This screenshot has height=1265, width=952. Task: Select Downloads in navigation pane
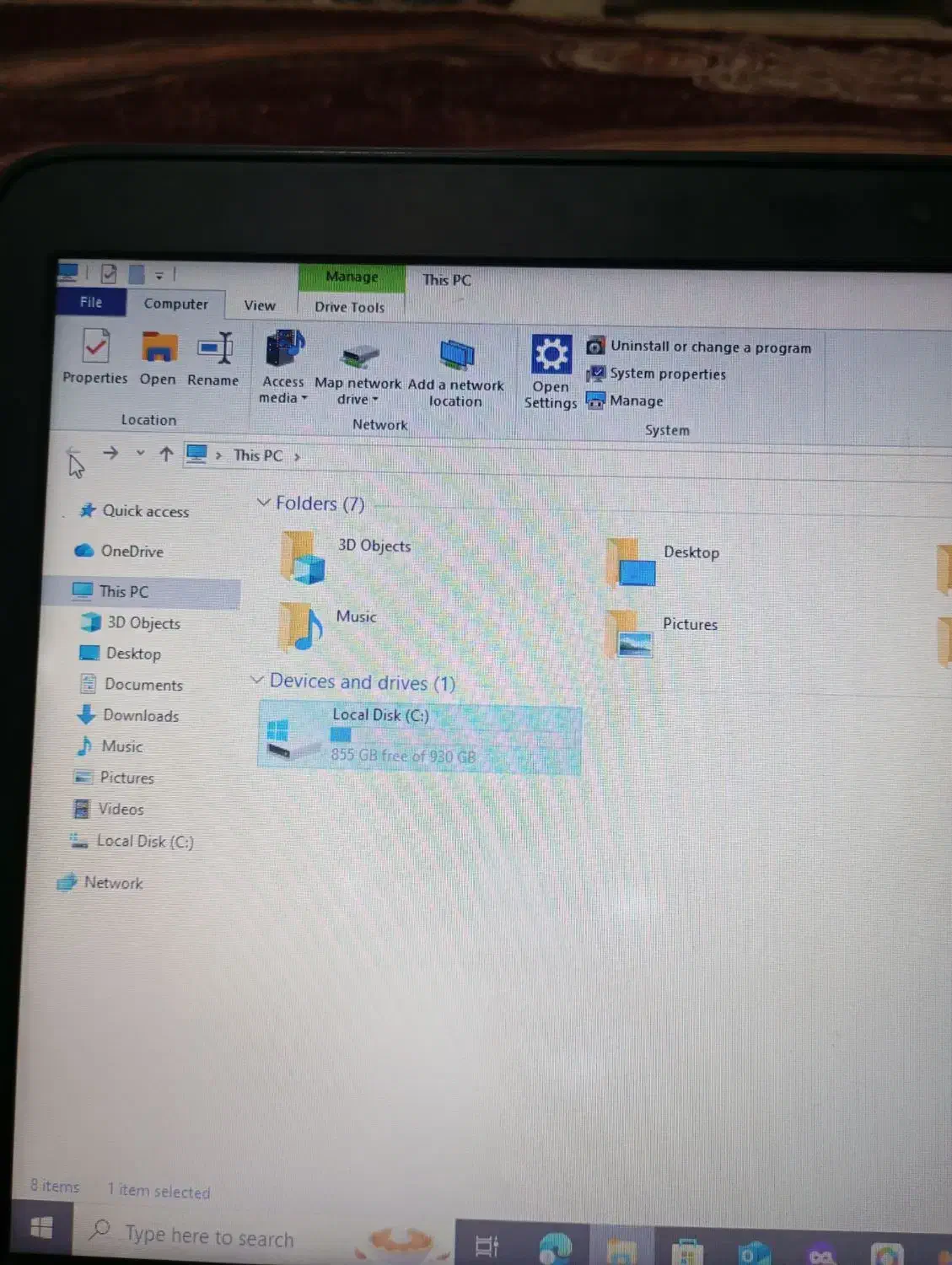pyautogui.click(x=128, y=715)
